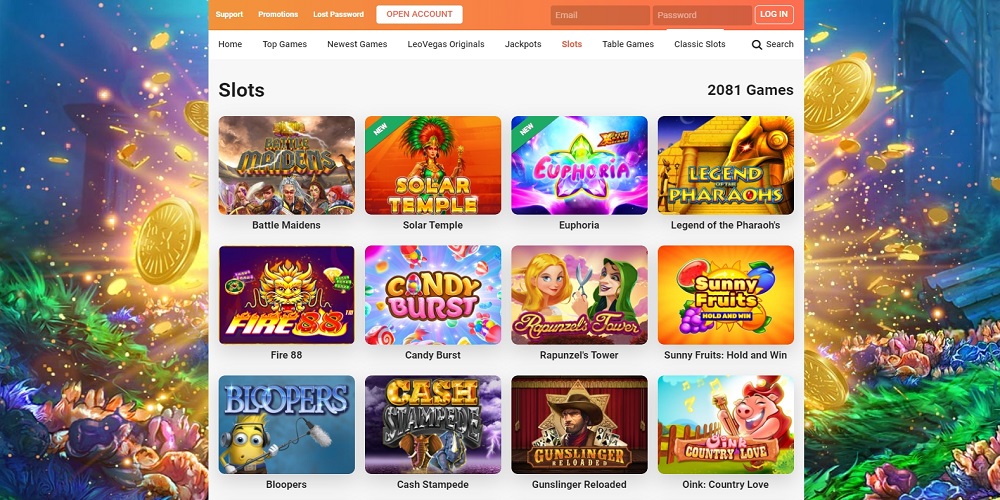The height and width of the screenshot is (500, 1000).
Task: Switch to the Jackpots tab
Action: (x=523, y=44)
